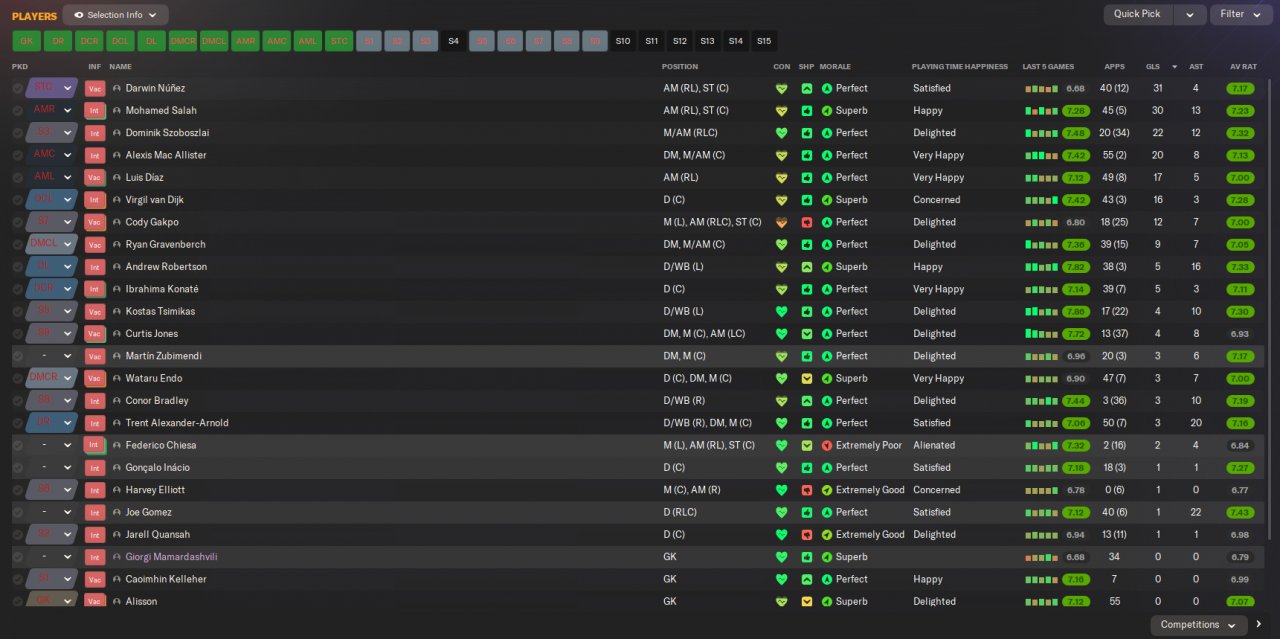Click the morale icon for Trent Alexander-Arnold
Viewport: 1280px width, 639px height.
(827, 423)
